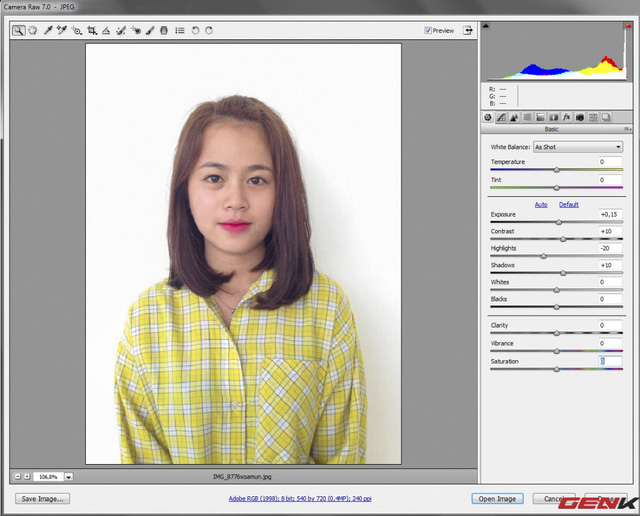Switch to the Lens Corrections tab
Screen dimensions: 640x516
pos(553,118)
